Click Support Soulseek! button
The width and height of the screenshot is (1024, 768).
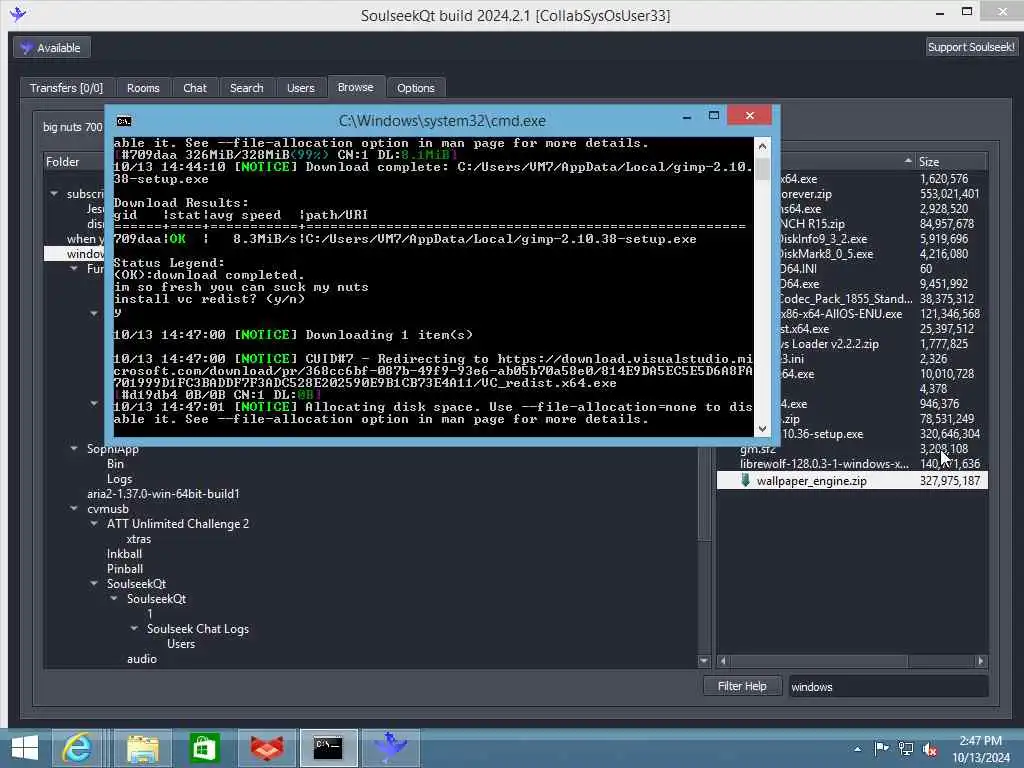[971, 47]
